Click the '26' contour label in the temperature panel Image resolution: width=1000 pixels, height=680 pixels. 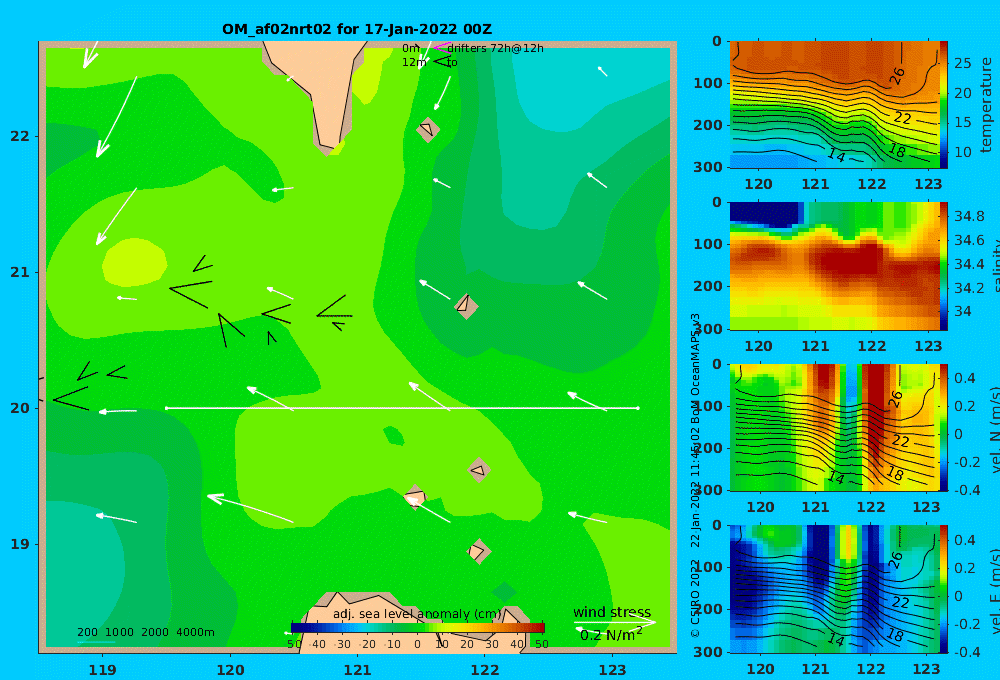point(897,77)
